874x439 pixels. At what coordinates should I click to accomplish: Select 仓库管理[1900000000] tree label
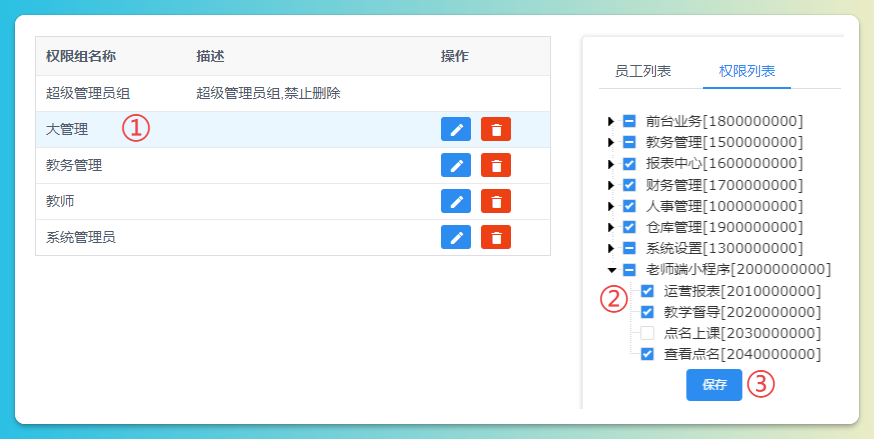click(x=724, y=227)
